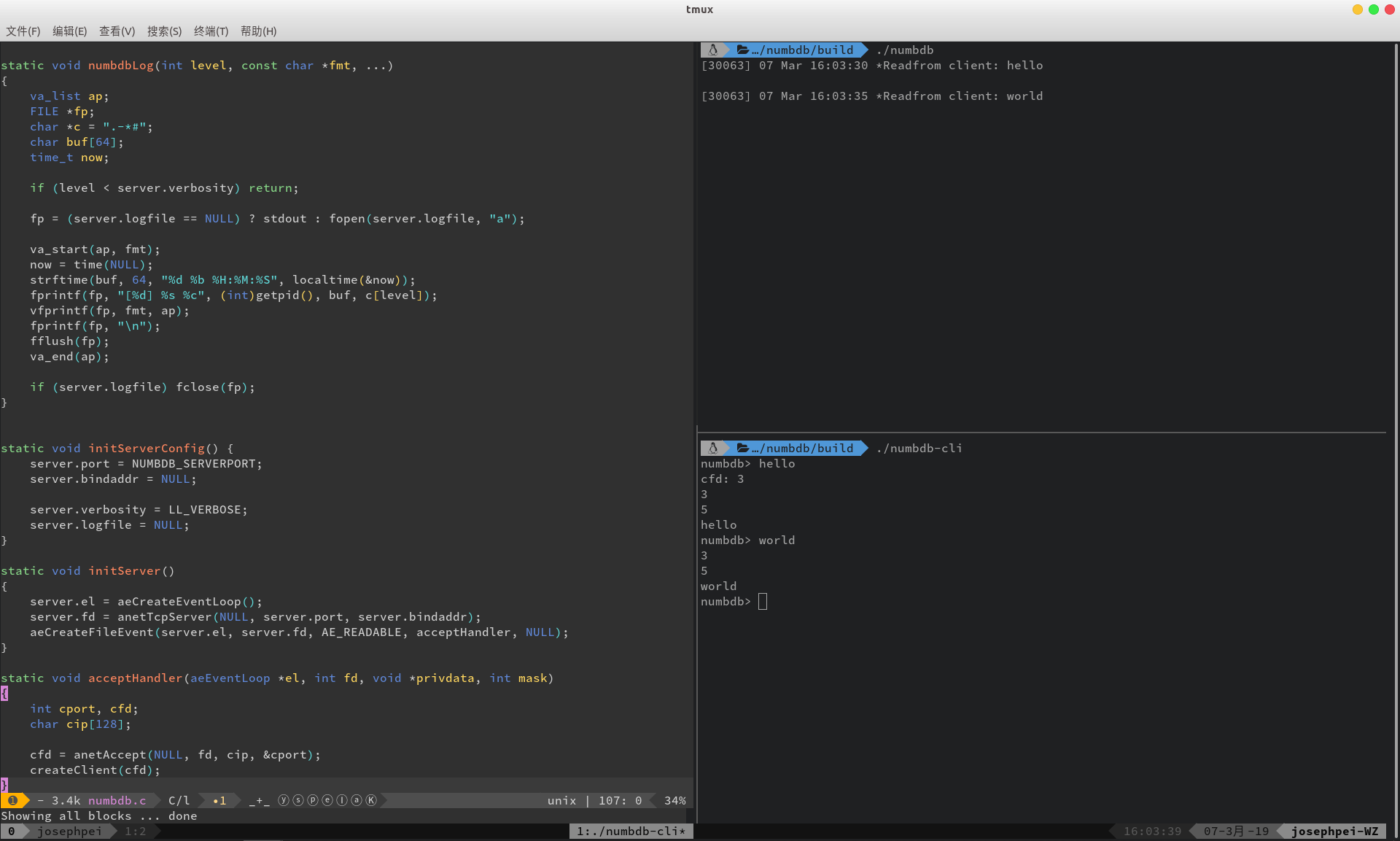Click the 3.4k file size in the modeline
This screenshot has height=841, width=1400.
(x=66, y=801)
